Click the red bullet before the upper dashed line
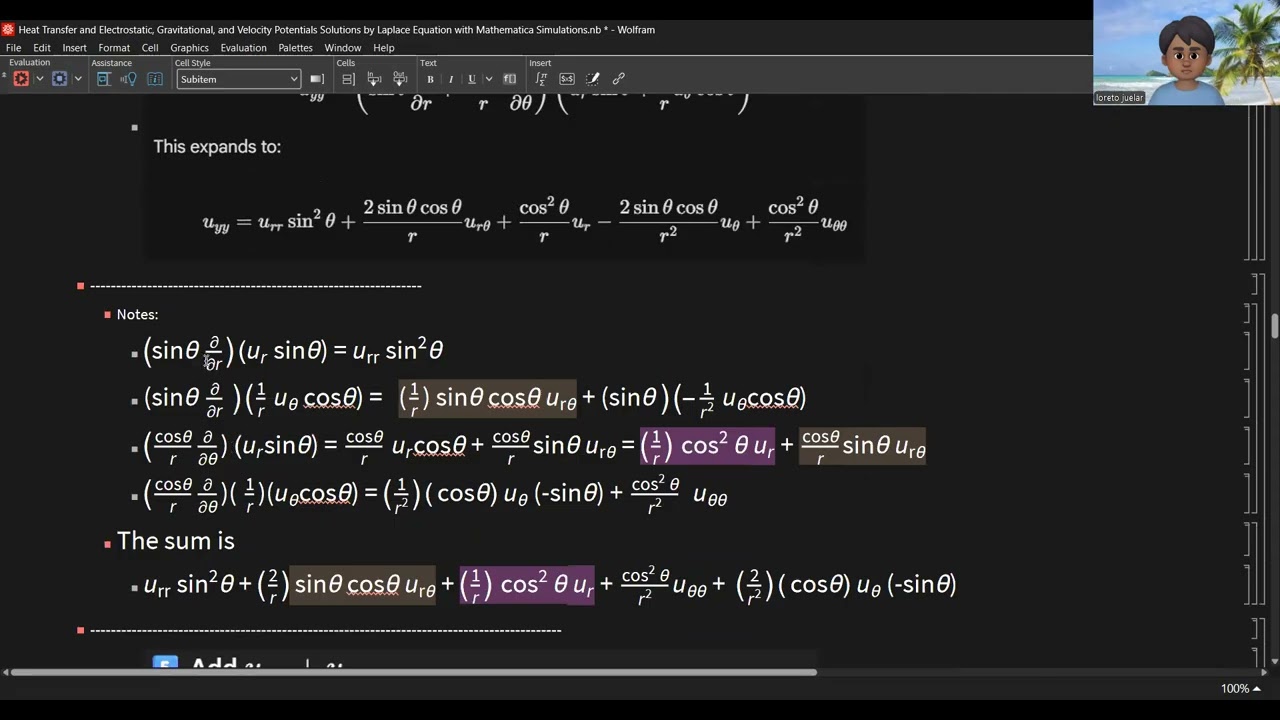Viewport: 1280px width, 720px height. tap(81, 286)
